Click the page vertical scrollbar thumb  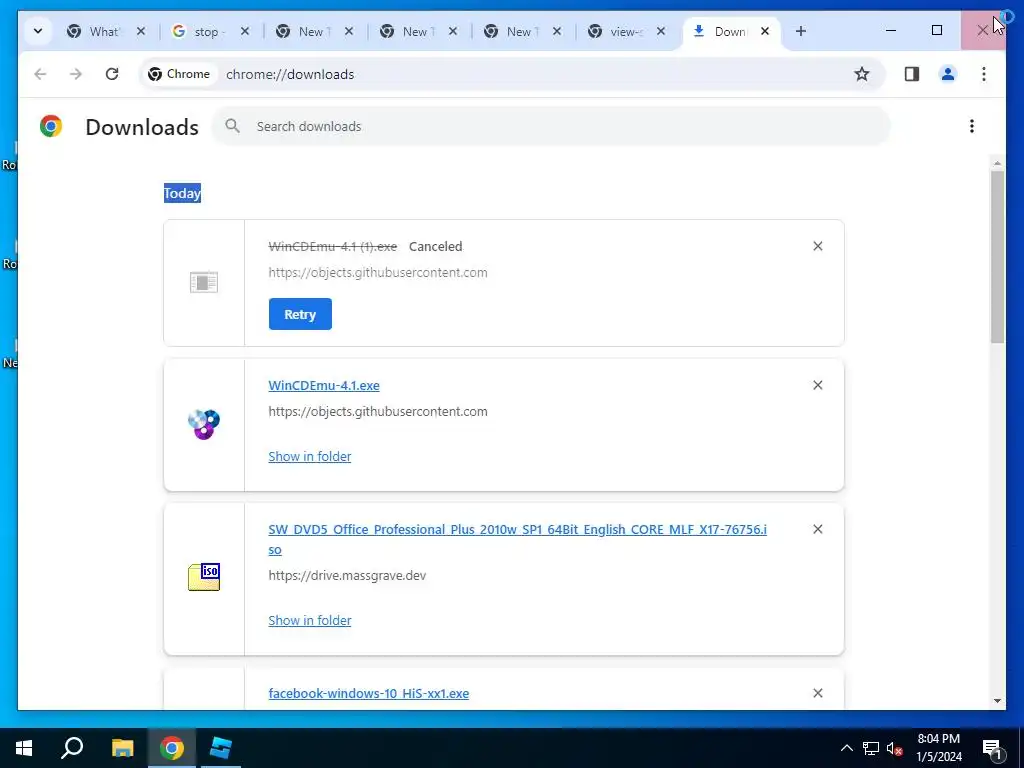997,257
